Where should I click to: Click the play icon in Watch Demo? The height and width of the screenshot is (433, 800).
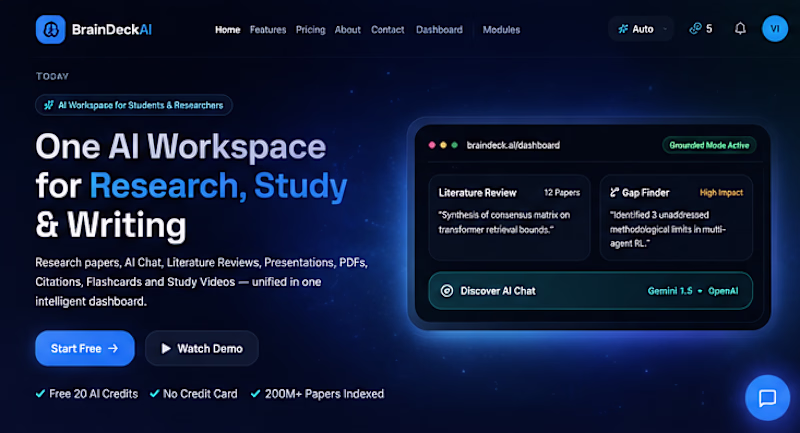click(166, 348)
